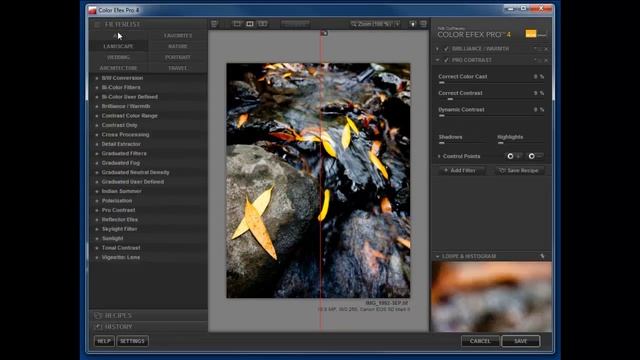
Task: Collapse the Pro Contrast filter panel
Action: coord(438,60)
